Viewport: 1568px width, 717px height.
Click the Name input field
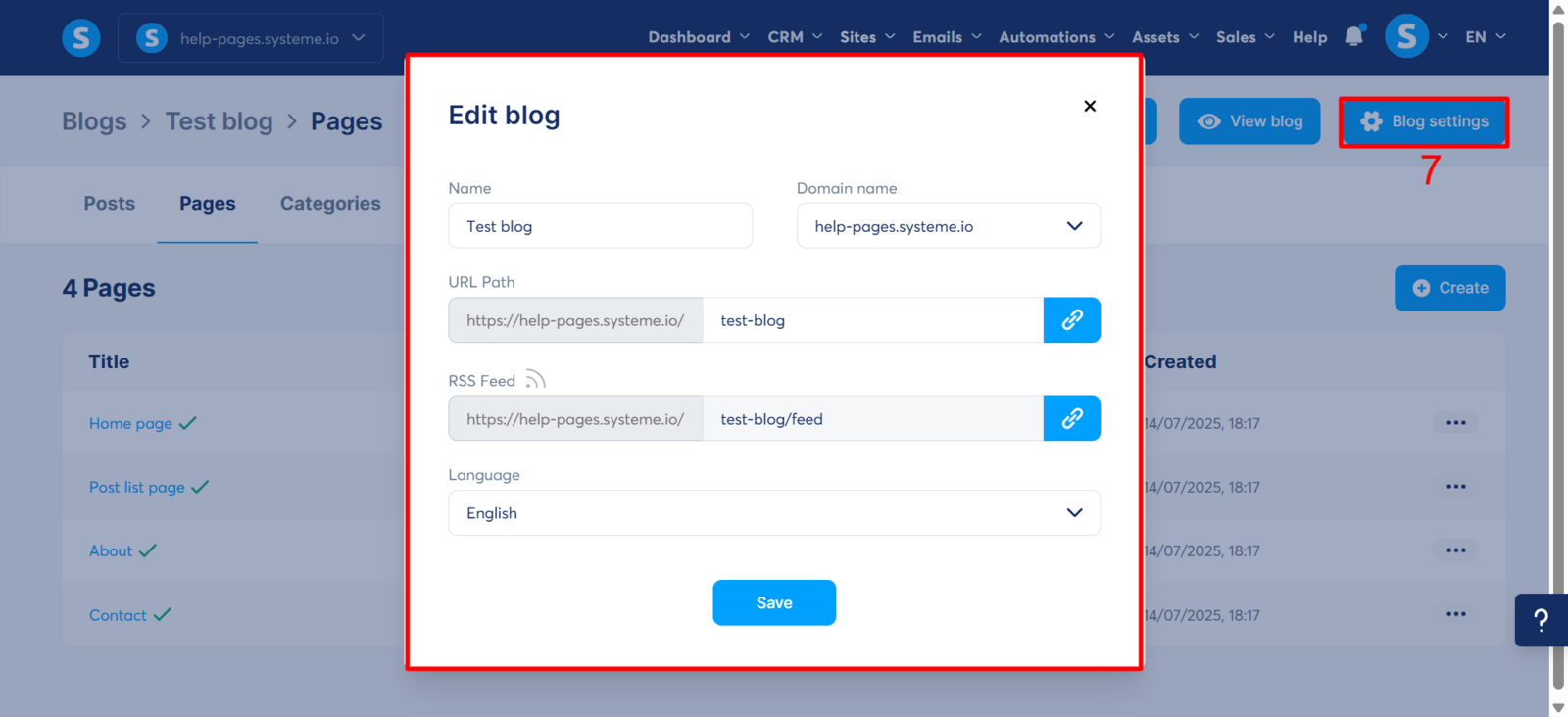(601, 226)
